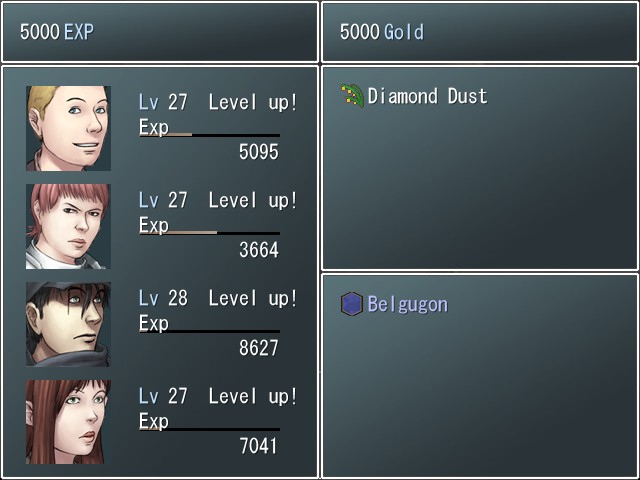The image size is (640, 480).
Task: Click the Exp bar showing 8627
Action: point(209,331)
